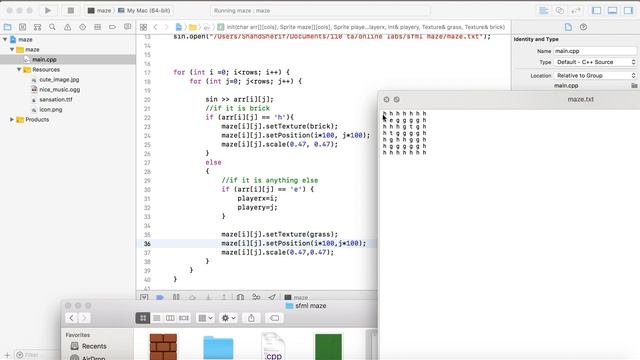The height and width of the screenshot is (360, 640).
Task: Toggle the Inspectors panel visibility
Action: click(628, 11)
